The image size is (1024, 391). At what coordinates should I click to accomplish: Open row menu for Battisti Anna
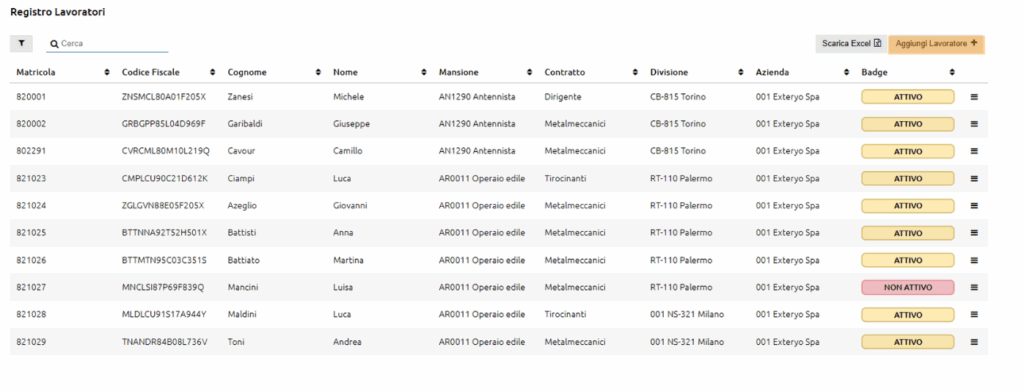coord(974,232)
